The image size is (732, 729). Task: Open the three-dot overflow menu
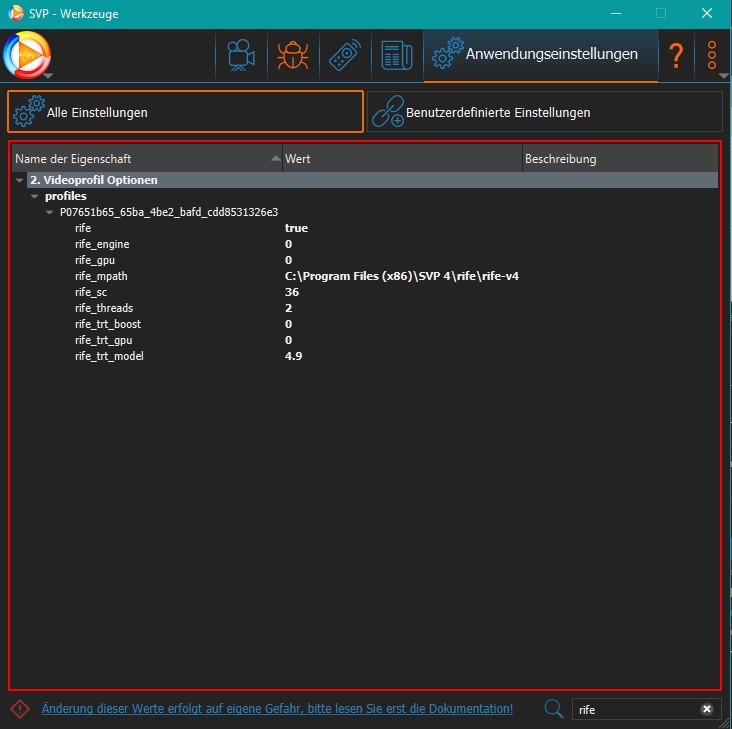[712, 55]
